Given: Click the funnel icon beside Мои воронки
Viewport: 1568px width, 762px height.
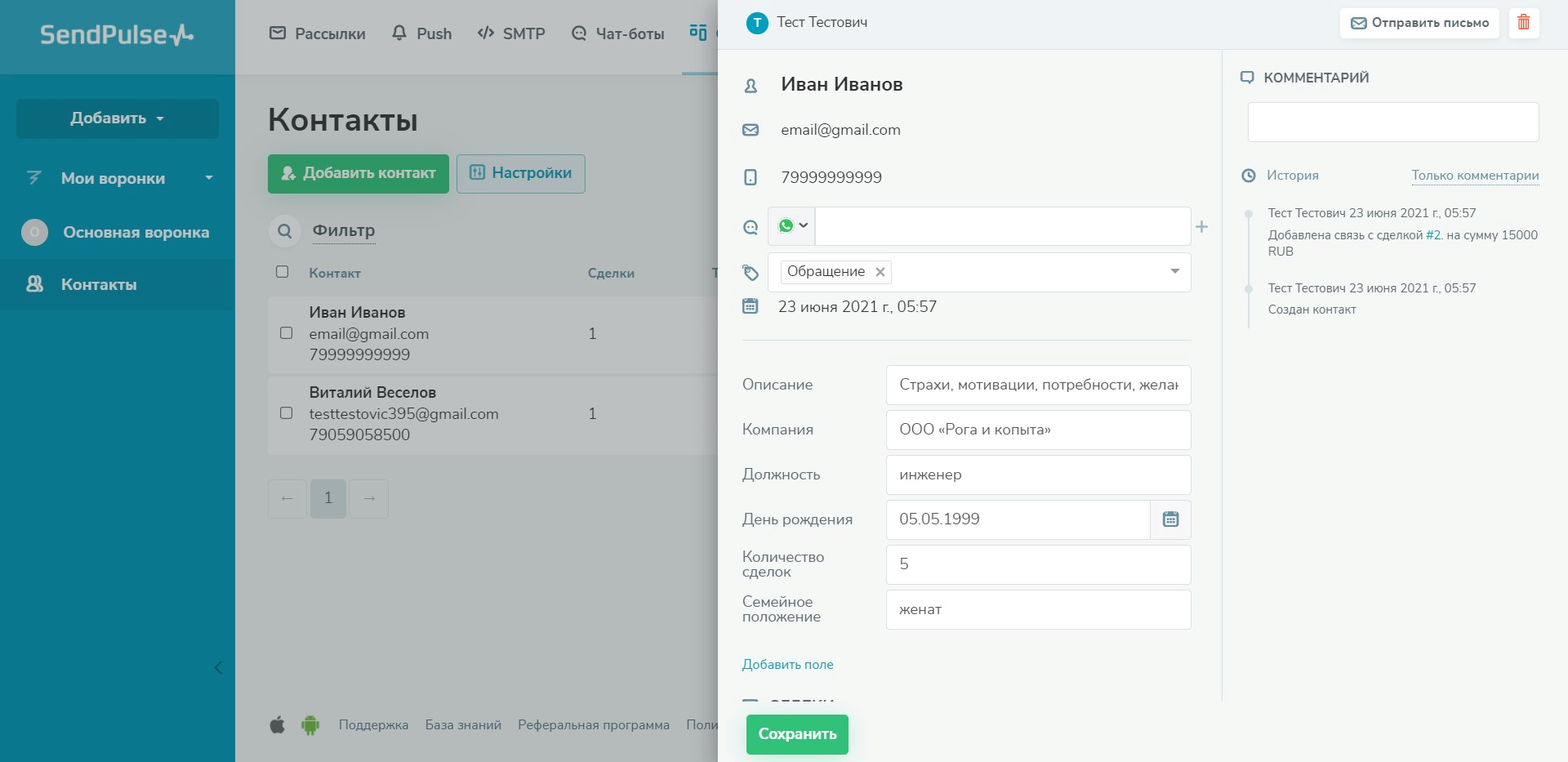Looking at the screenshot, I should pos(34,178).
